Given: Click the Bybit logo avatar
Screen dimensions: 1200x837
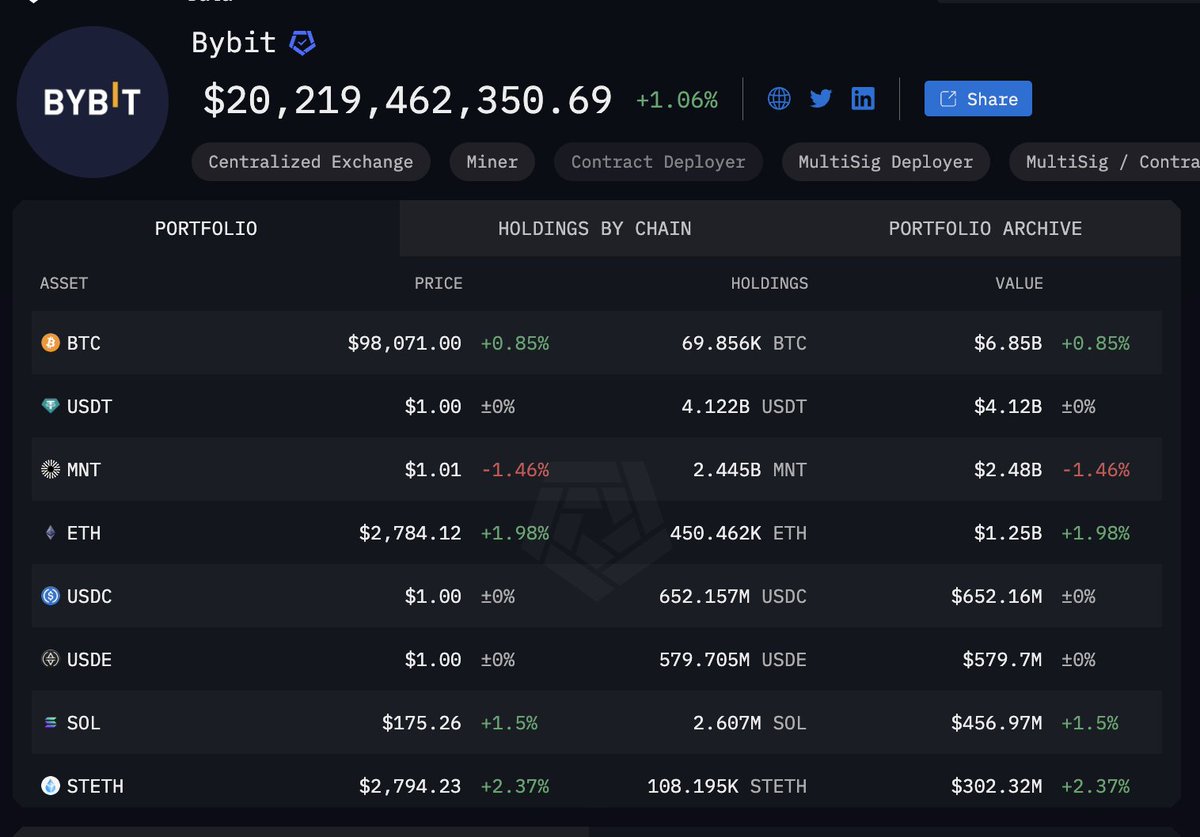Looking at the screenshot, I should coord(92,102).
